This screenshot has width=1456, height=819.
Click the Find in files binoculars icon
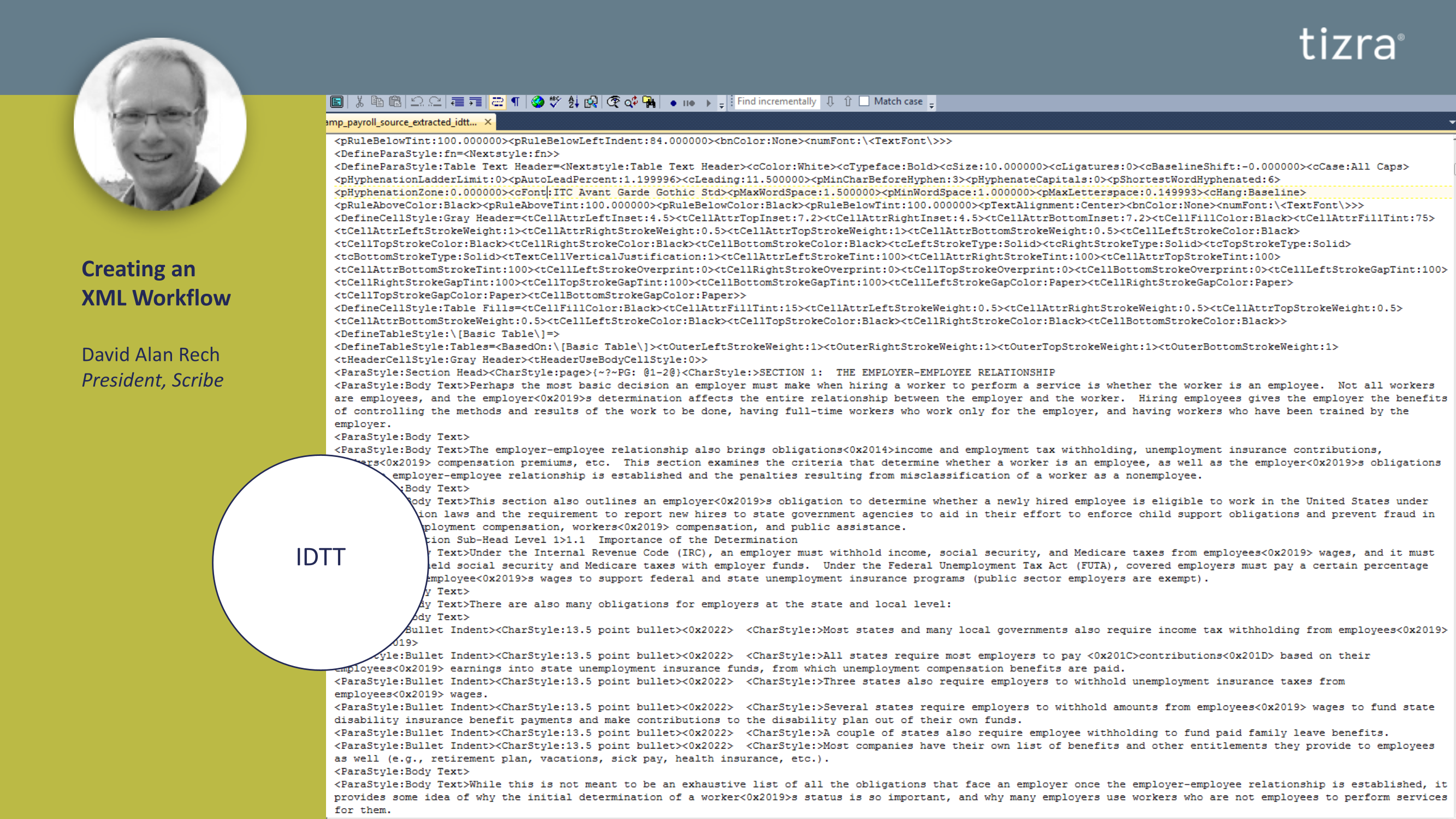(649, 102)
